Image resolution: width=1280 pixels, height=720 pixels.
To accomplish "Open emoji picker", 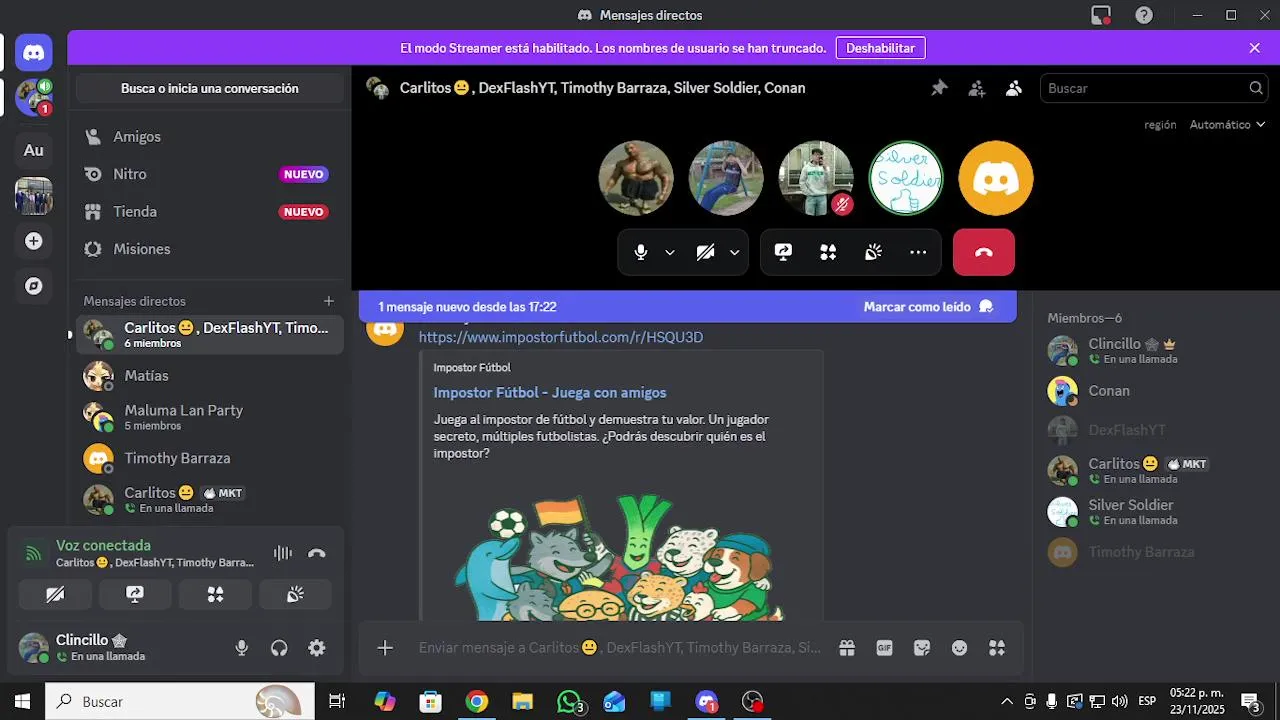I will coord(959,648).
